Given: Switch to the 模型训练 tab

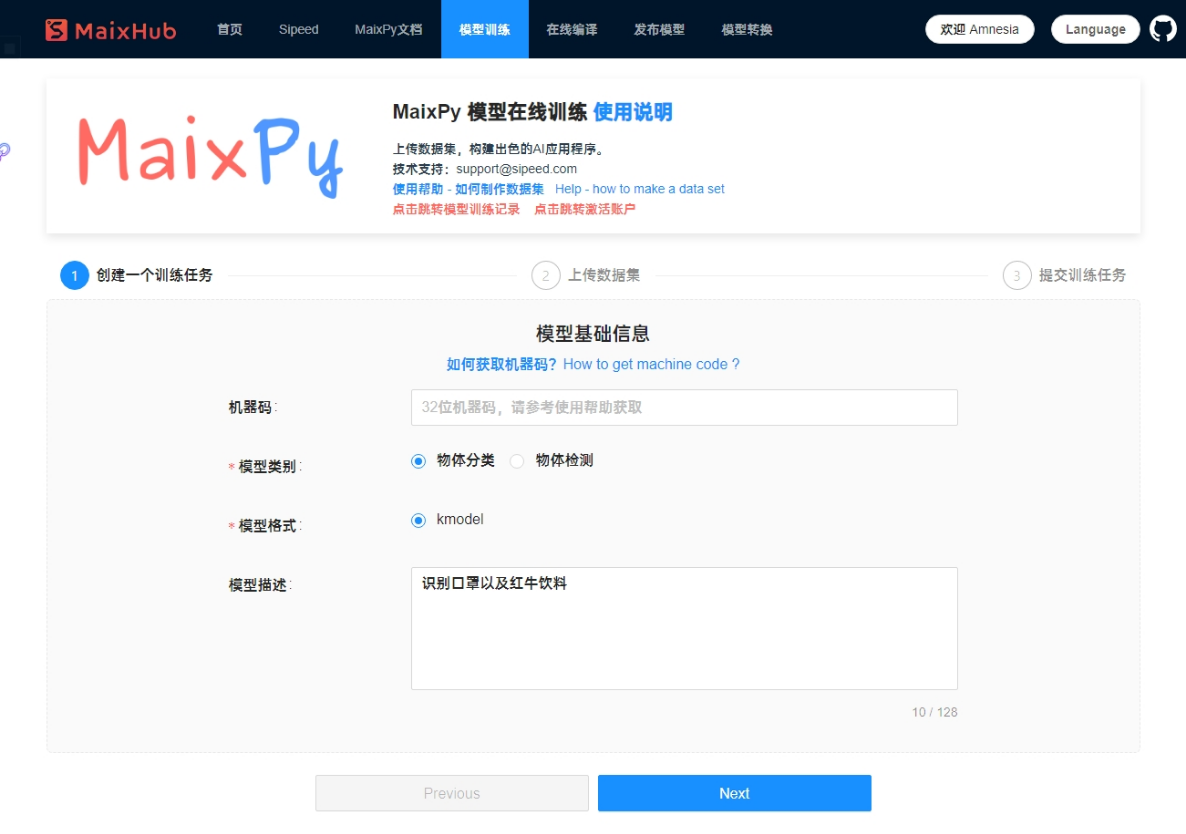Looking at the screenshot, I should [484, 29].
